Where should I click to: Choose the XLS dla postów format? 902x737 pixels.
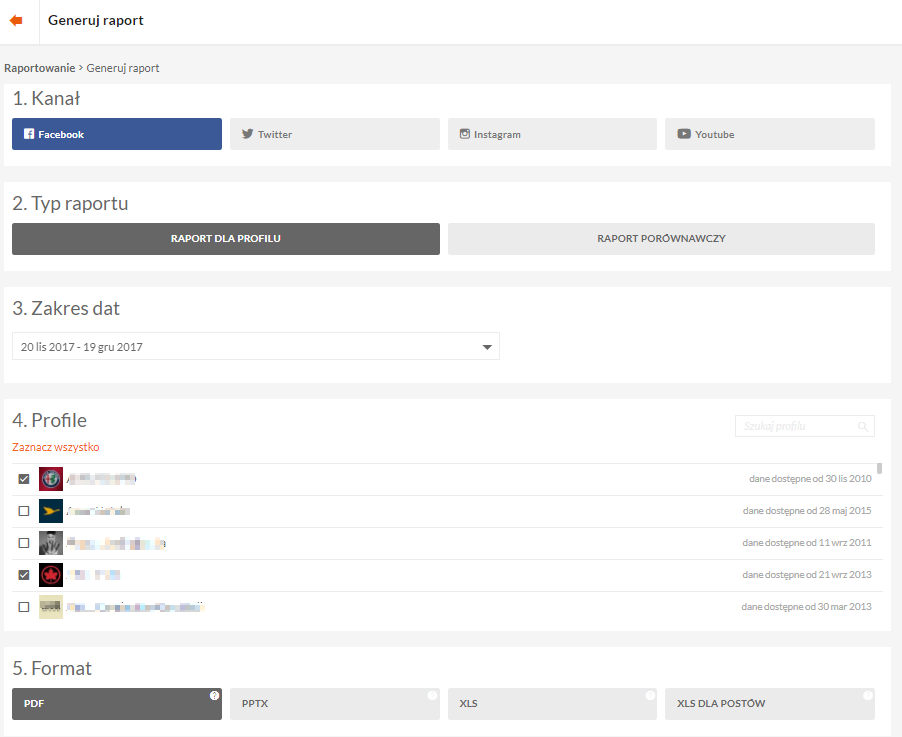[x=769, y=704]
